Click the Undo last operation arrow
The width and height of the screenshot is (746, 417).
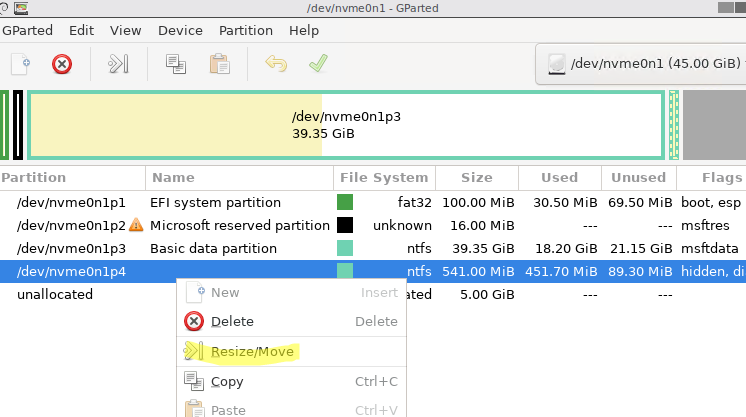(x=276, y=63)
